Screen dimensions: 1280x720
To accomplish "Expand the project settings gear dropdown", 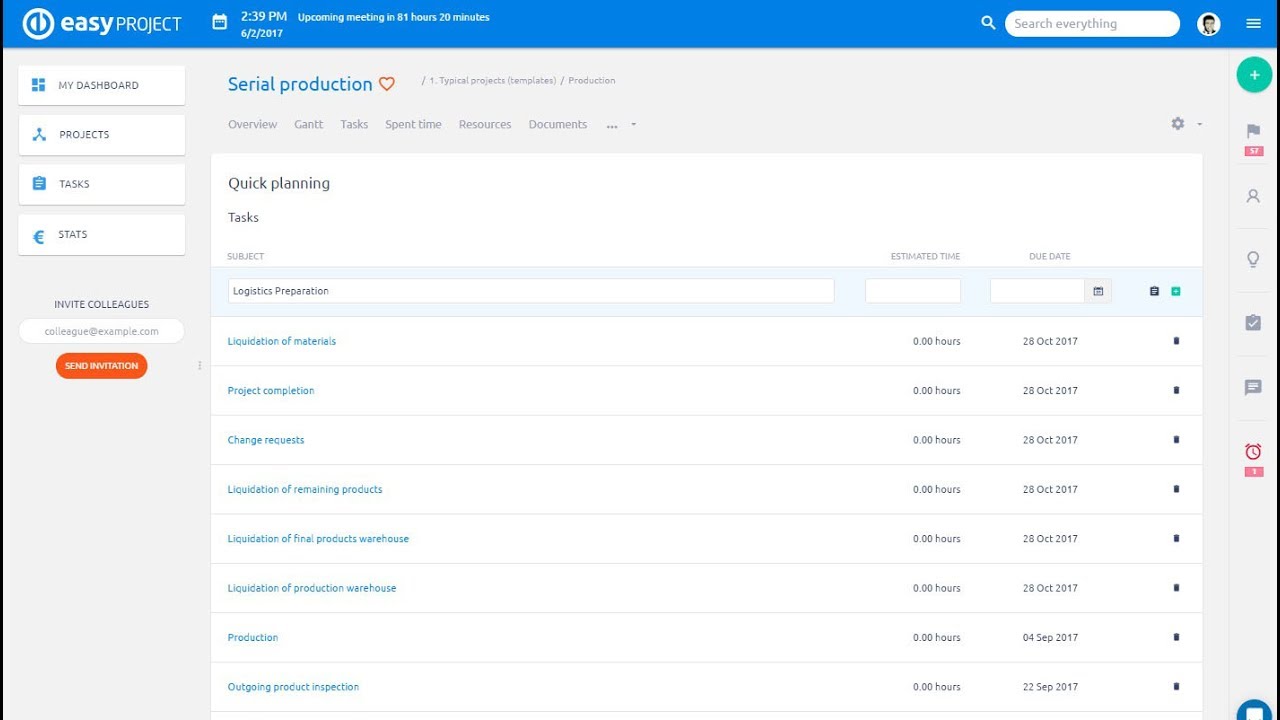I will coord(1186,124).
